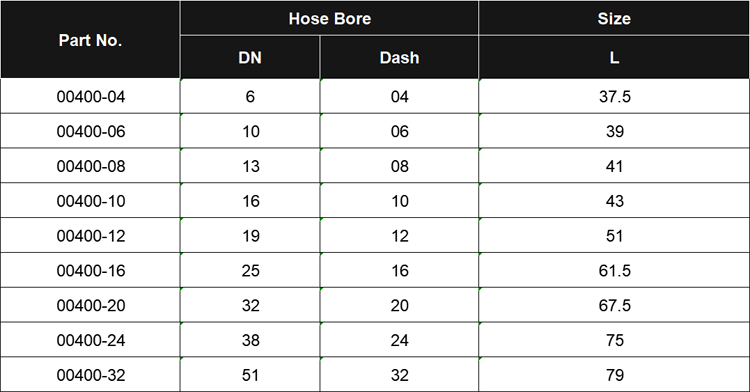Click part number 00400-20 cell
Screen dimensions: 750x392
90,305
